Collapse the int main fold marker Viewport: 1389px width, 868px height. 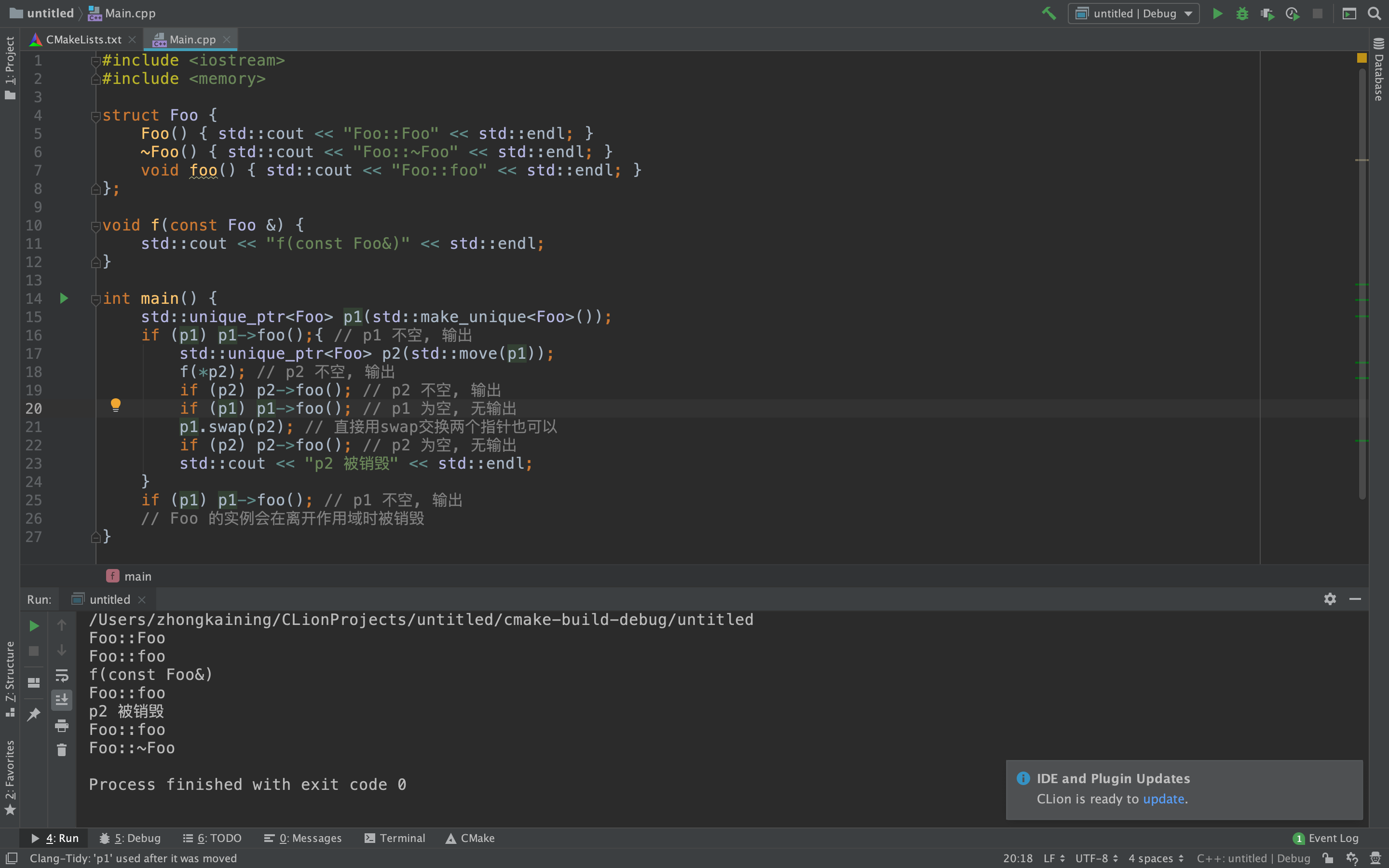coord(96,299)
